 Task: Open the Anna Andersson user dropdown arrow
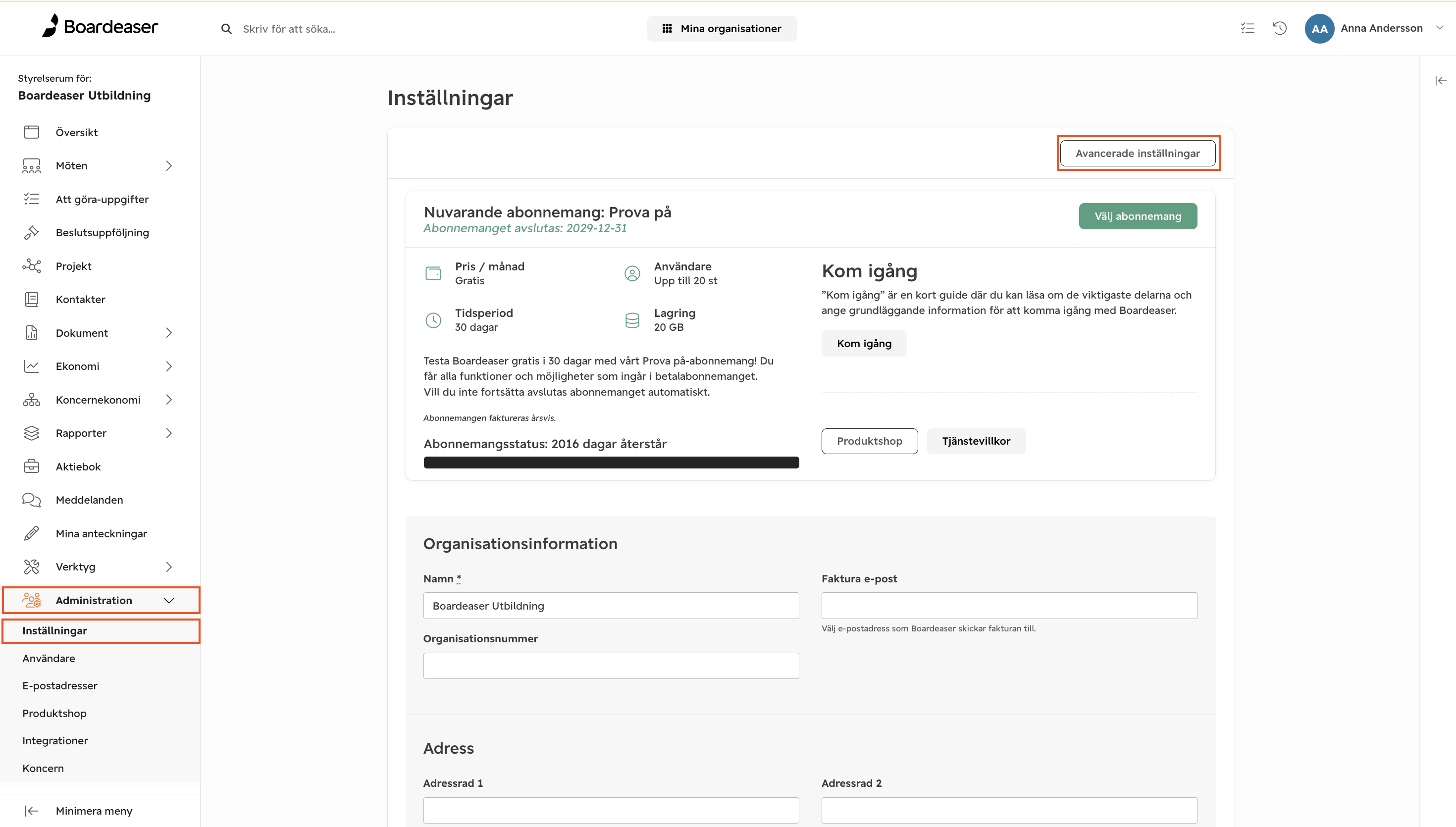pos(1439,27)
